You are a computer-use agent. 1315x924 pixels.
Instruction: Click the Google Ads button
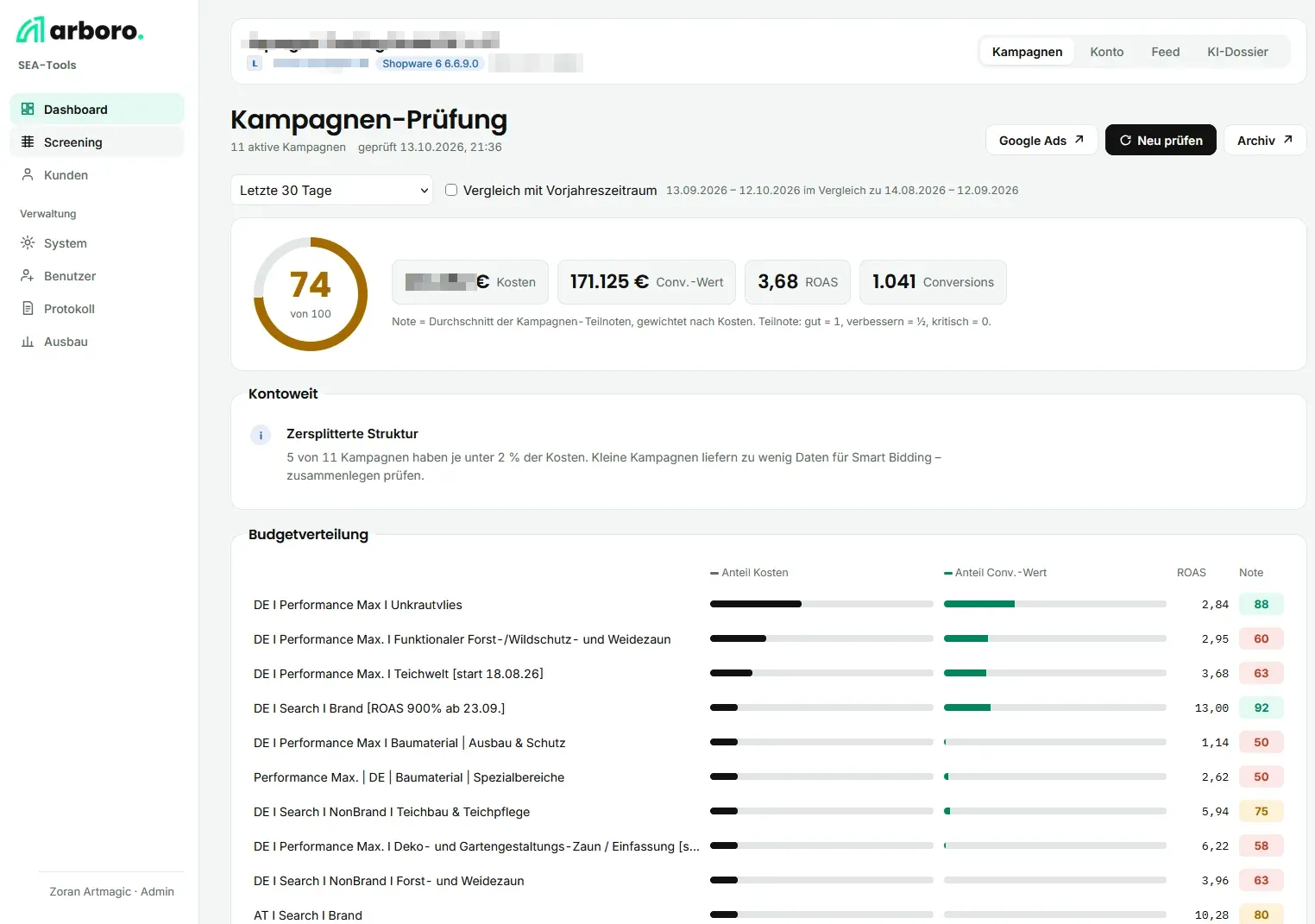tap(1041, 141)
